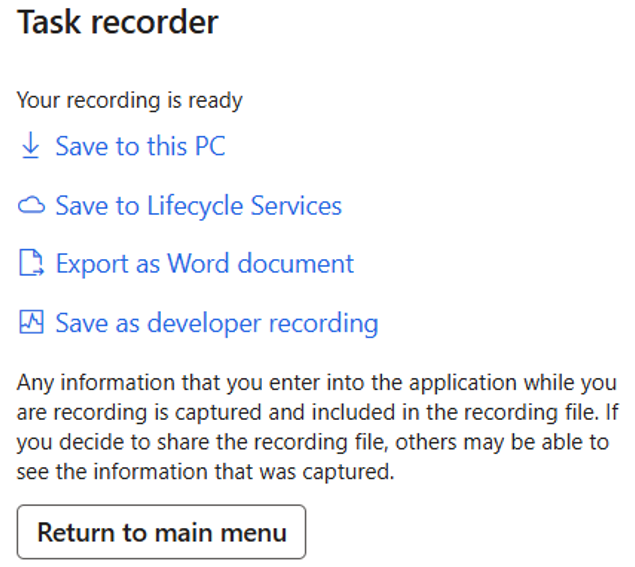This screenshot has width=635, height=567.
Task: Click the notice's last line of text
Action: [206, 472]
